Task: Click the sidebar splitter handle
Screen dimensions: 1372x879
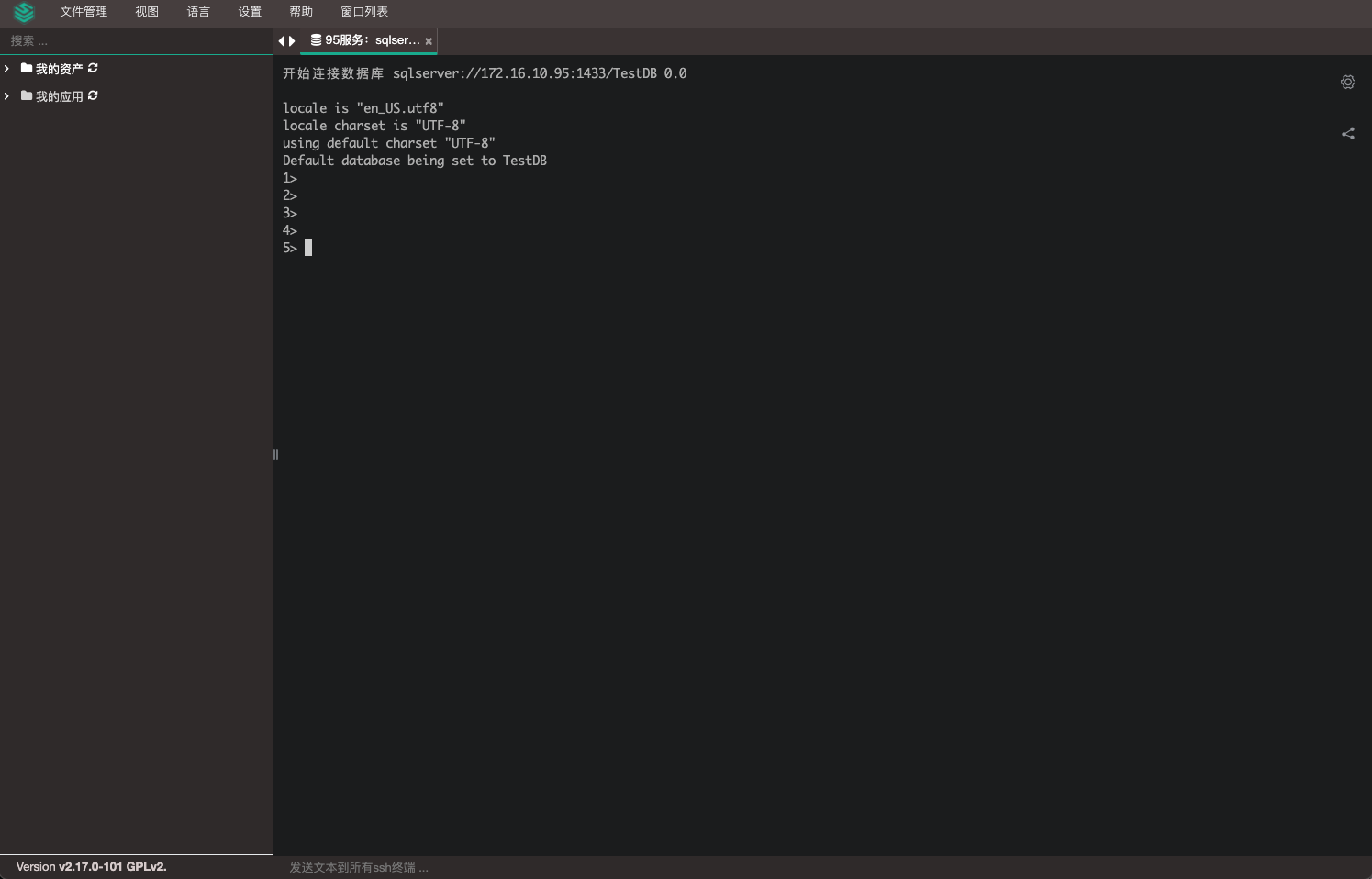Action: click(x=275, y=454)
